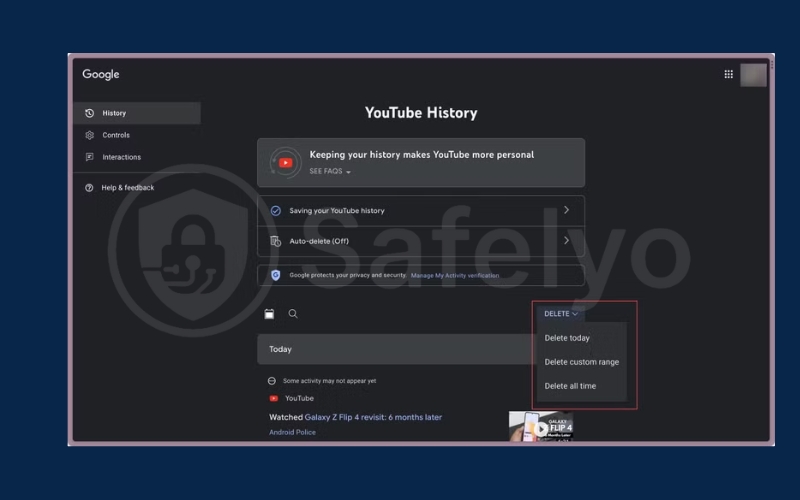The height and width of the screenshot is (500, 800).
Task: Play the Flip 4 video thumbnail
Action: point(541,427)
